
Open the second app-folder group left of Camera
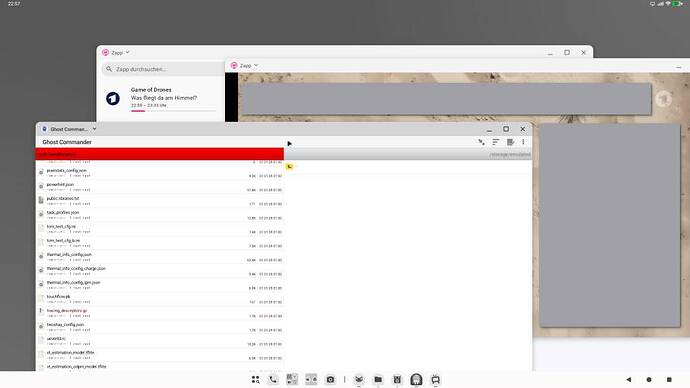click(x=292, y=380)
